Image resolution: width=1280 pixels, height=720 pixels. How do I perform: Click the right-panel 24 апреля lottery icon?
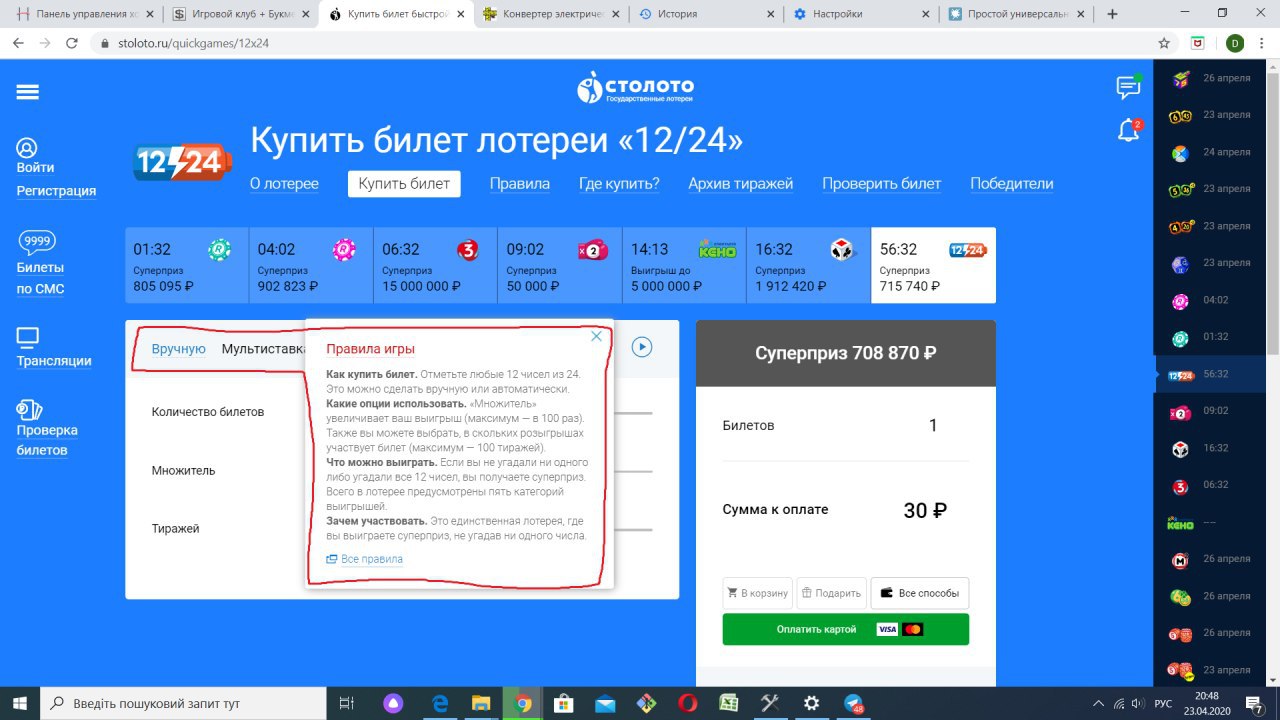click(1181, 153)
